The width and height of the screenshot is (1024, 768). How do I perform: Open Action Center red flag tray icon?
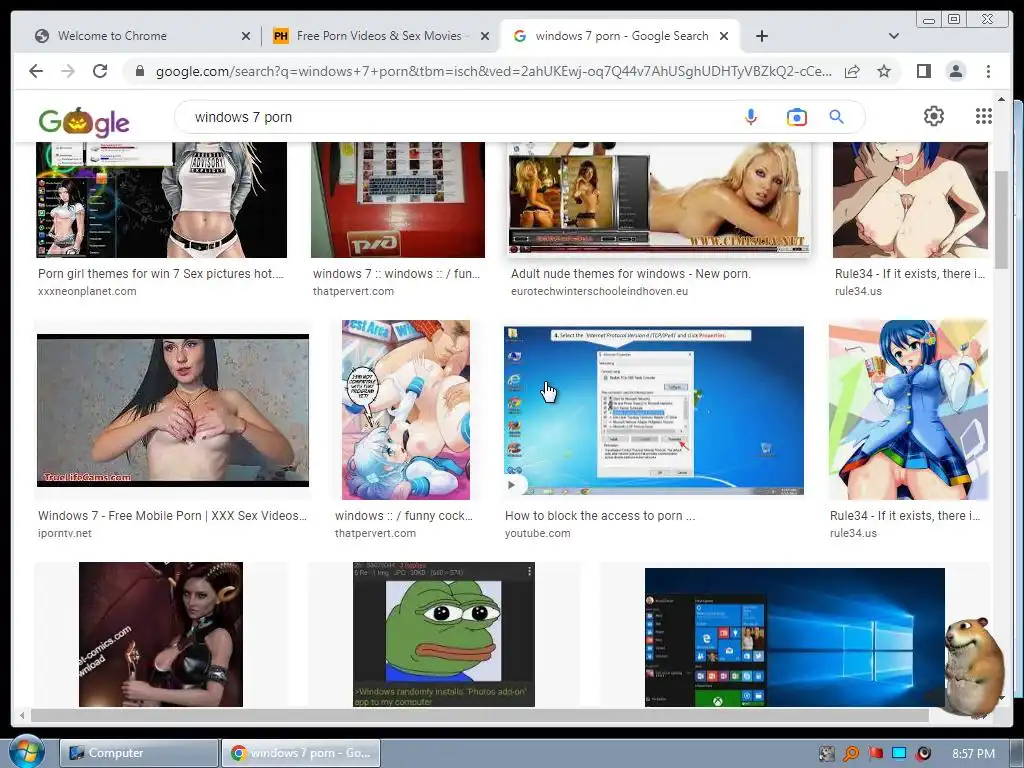[x=876, y=754]
